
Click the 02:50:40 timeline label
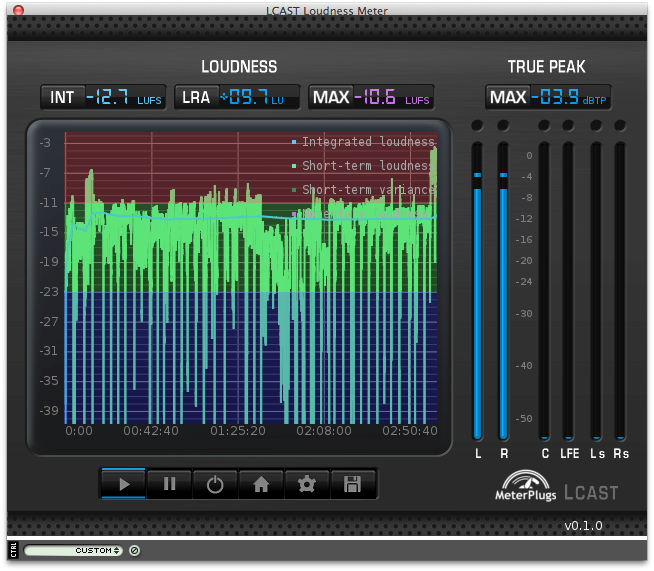(410, 430)
